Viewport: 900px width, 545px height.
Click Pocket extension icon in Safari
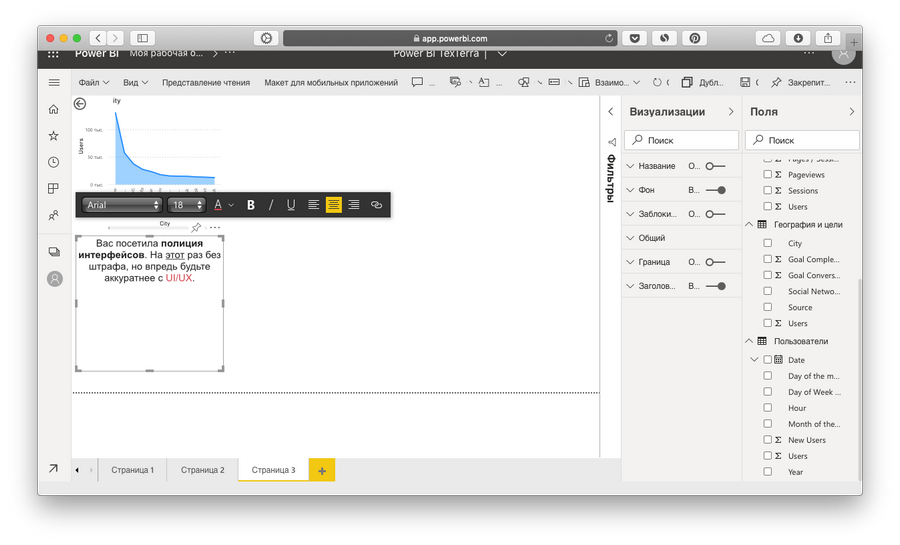pos(634,38)
